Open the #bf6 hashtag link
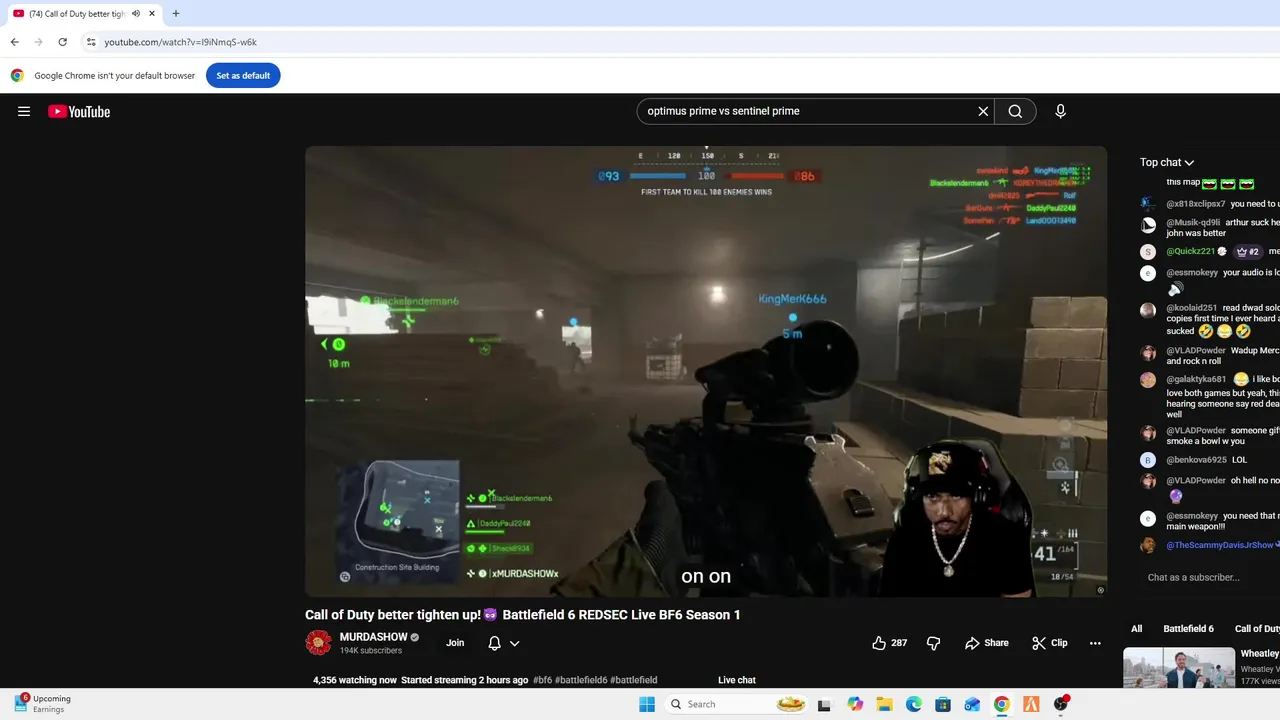 point(543,680)
